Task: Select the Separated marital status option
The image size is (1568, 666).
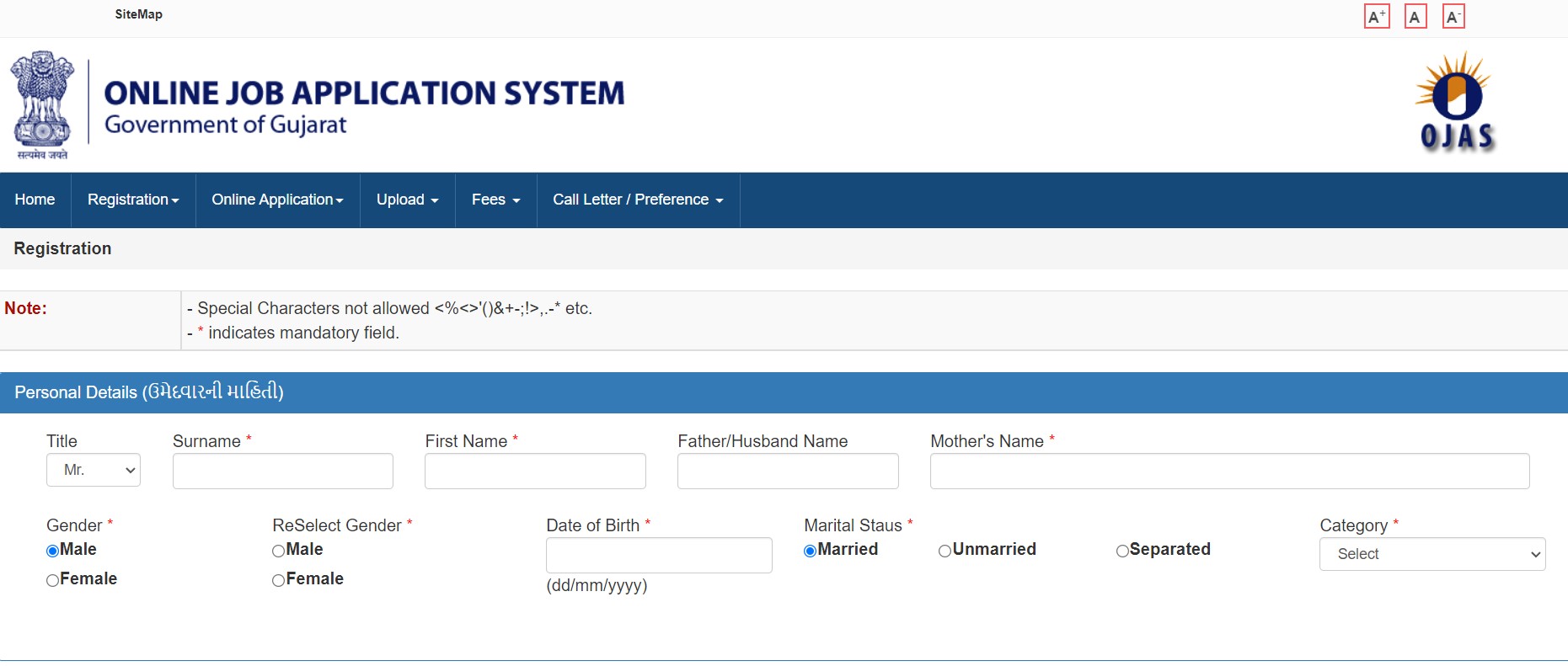Action: pyautogui.click(x=1122, y=551)
